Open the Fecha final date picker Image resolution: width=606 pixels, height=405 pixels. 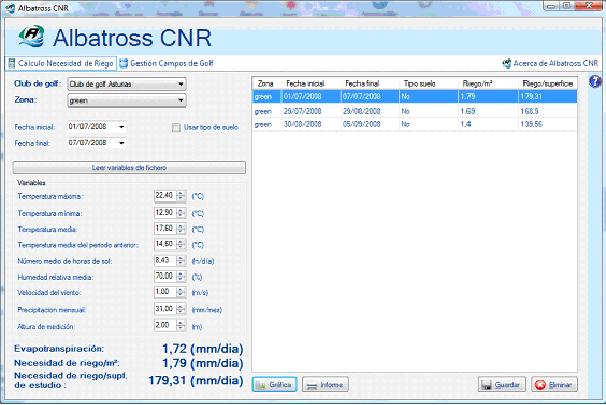coord(121,143)
